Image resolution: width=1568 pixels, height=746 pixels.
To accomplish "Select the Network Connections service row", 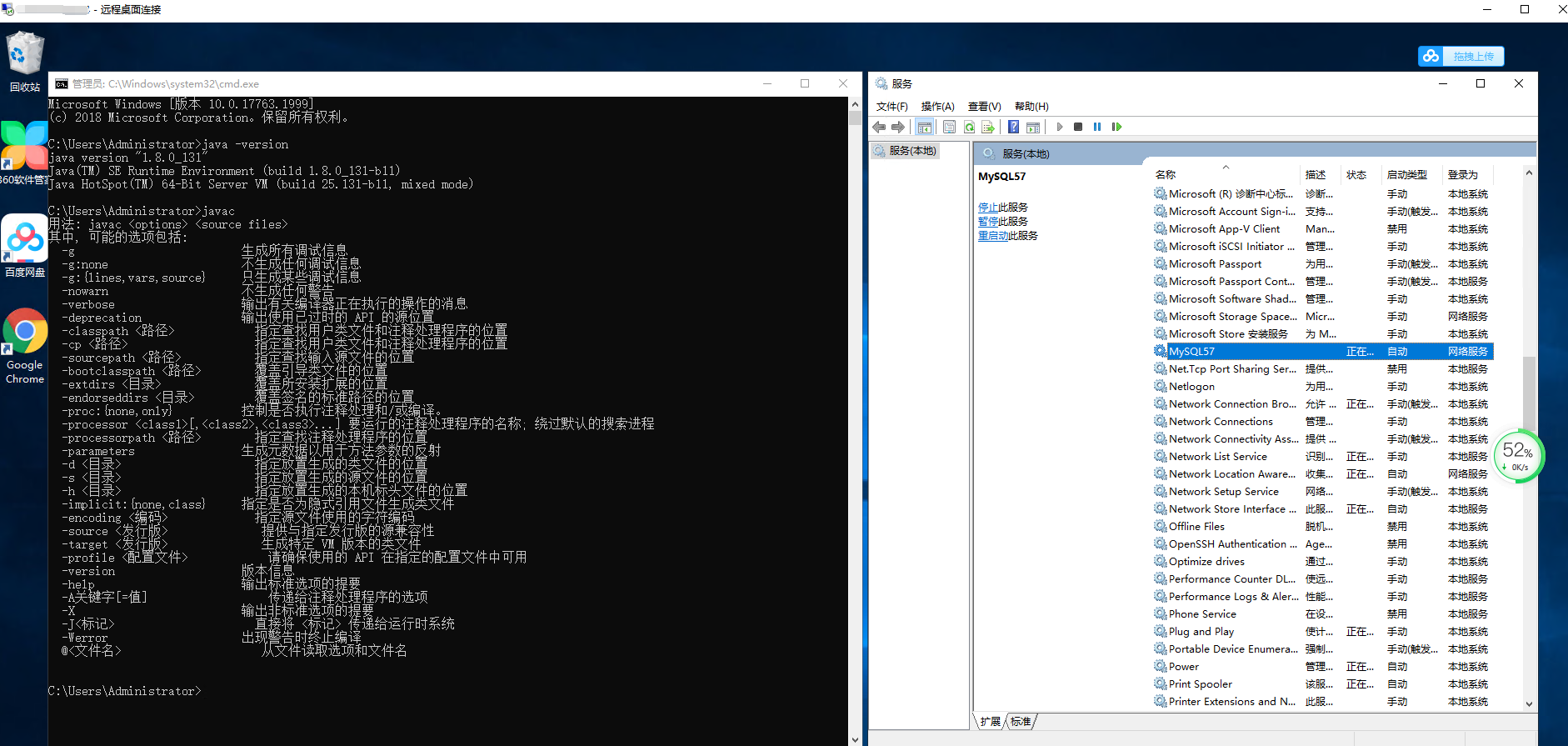I will 1323,422.
